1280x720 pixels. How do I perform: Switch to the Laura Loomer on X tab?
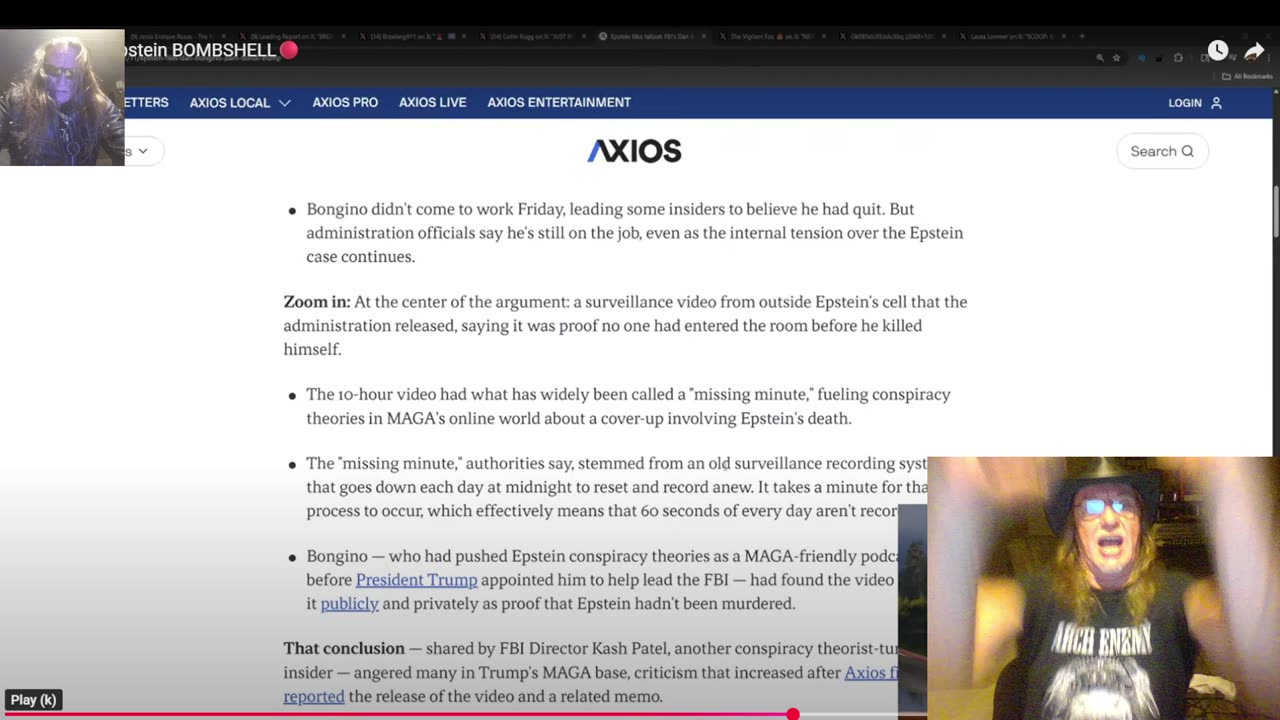point(1009,36)
